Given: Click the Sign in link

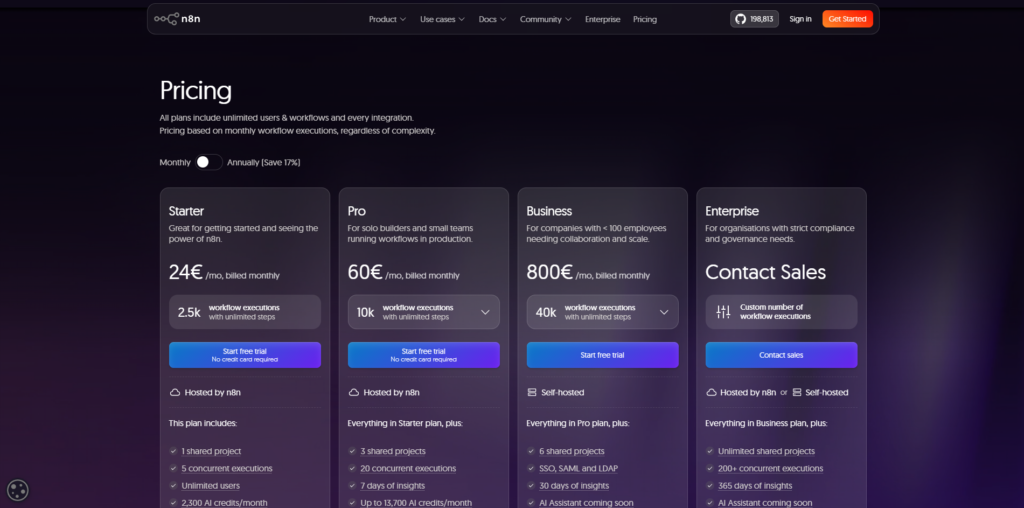Looking at the screenshot, I should (800, 19).
